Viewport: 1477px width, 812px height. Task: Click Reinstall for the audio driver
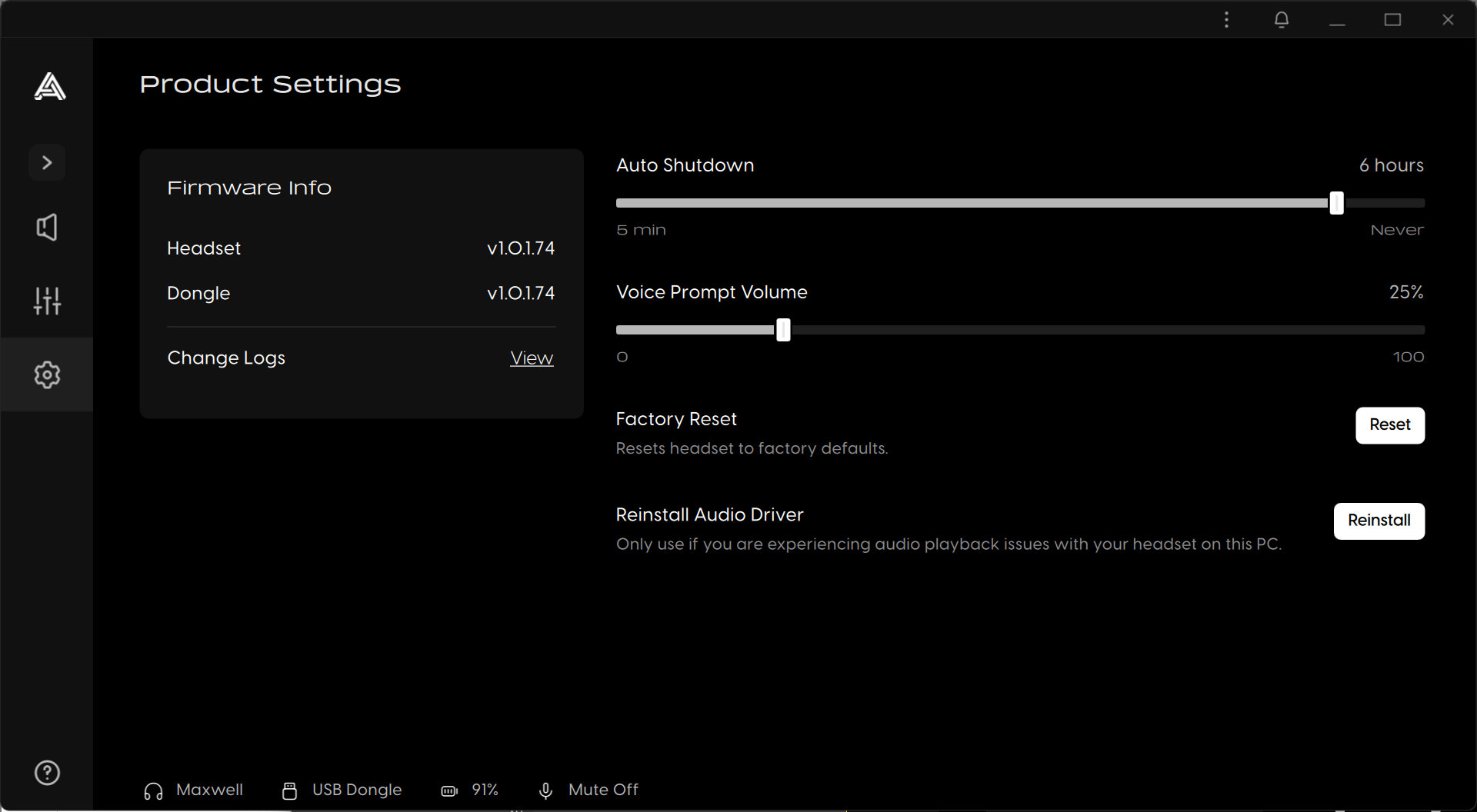point(1379,521)
